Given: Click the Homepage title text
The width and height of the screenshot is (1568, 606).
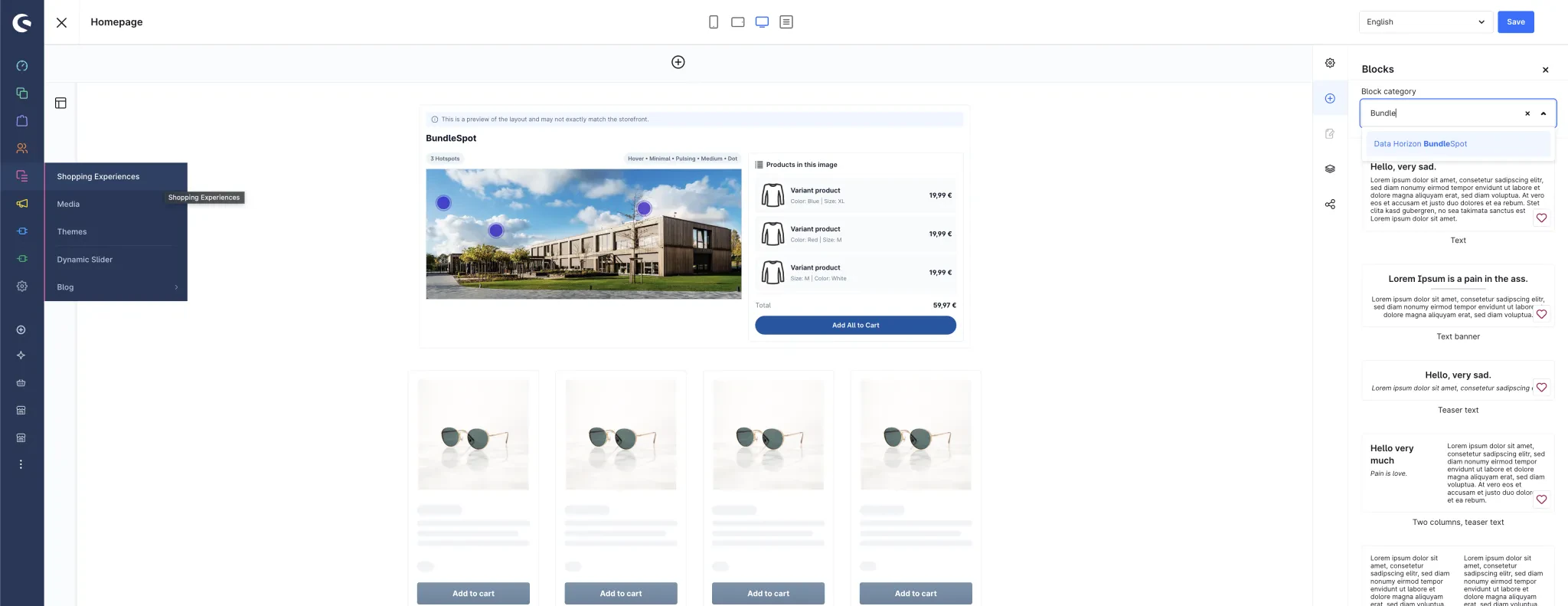Looking at the screenshot, I should pyautogui.click(x=116, y=22).
